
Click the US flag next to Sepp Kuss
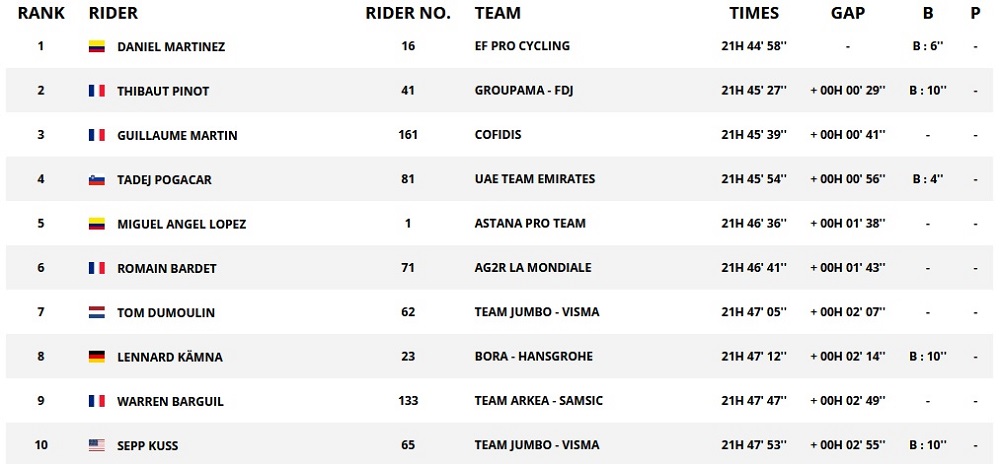pyautogui.click(x=97, y=445)
